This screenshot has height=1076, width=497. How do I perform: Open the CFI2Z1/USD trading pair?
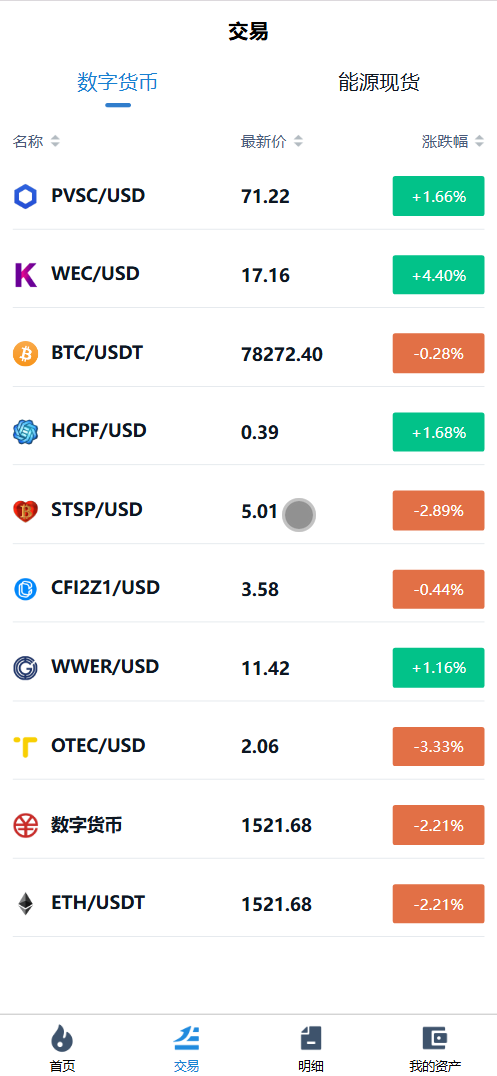click(x=248, y=589)
